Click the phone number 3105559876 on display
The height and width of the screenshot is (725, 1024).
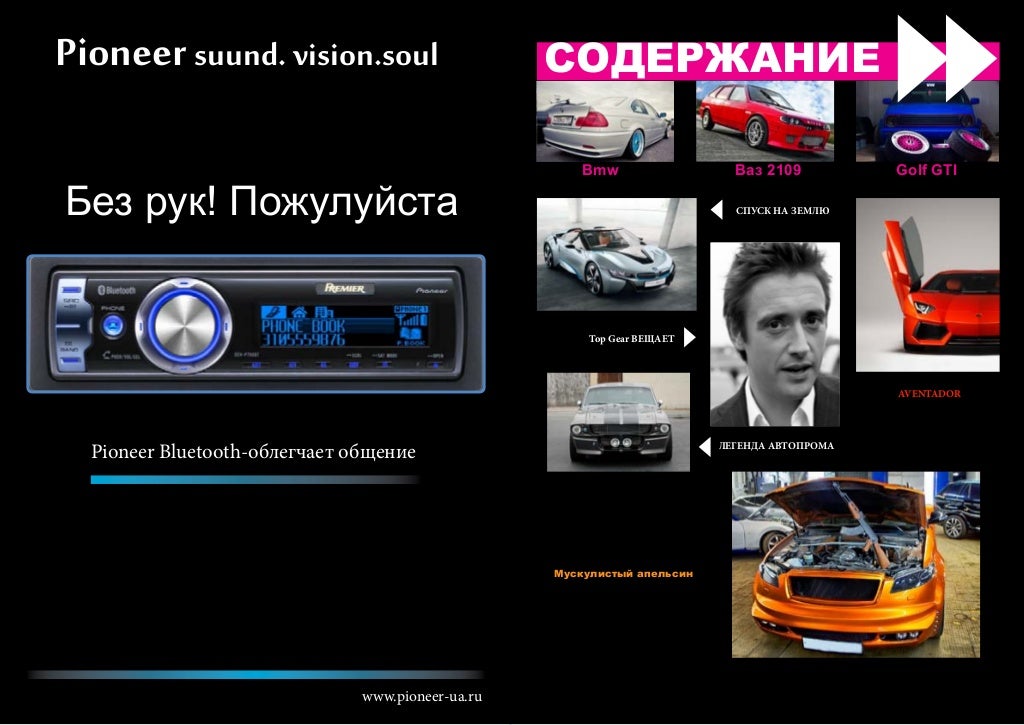303,340
